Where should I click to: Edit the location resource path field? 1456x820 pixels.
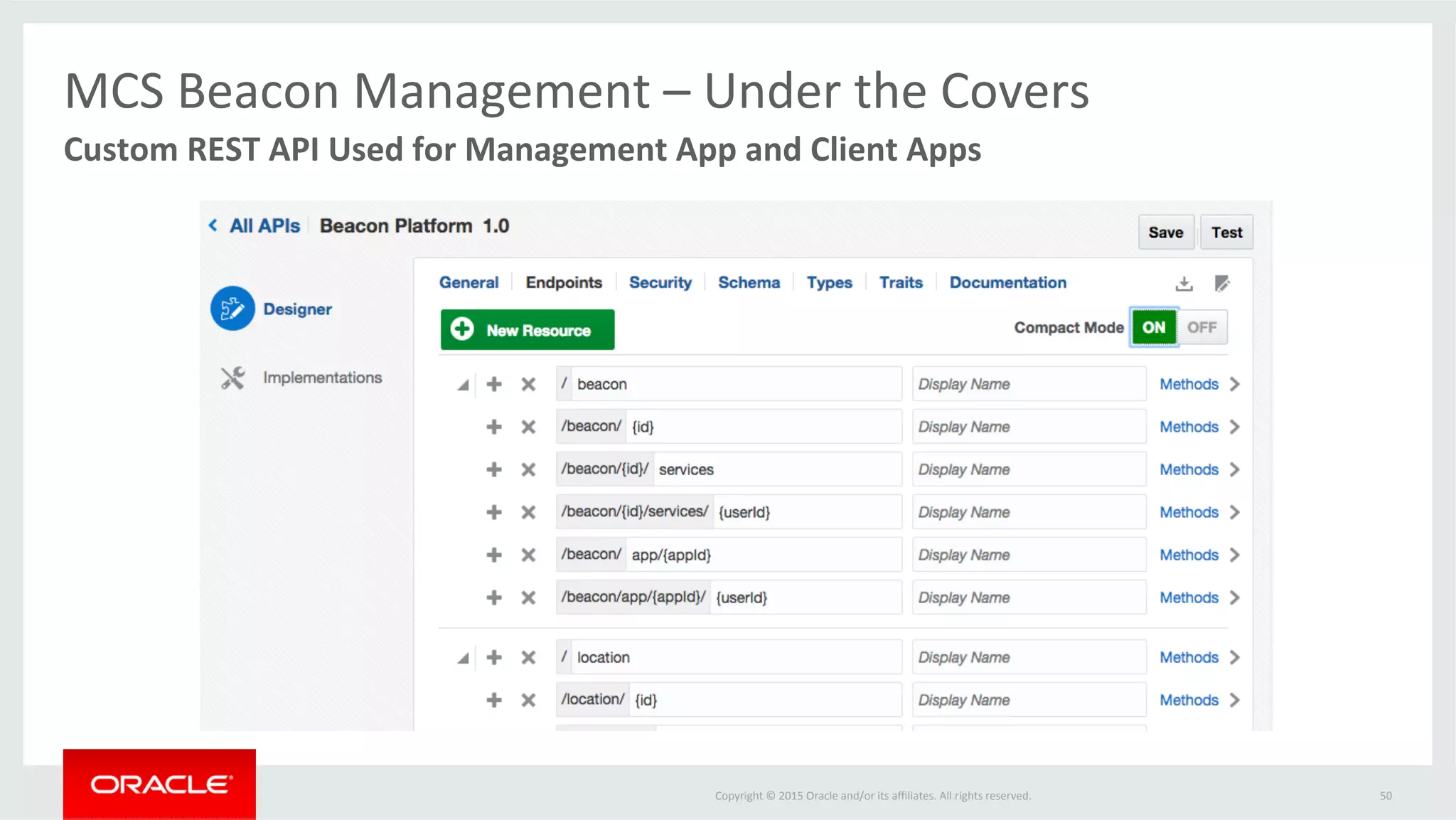tap(737, 657)
